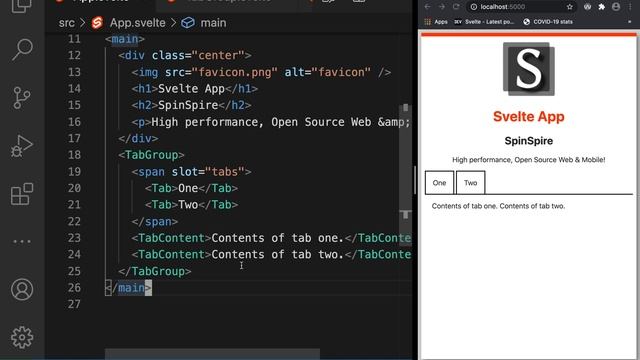Click the Tab One element on line 20
The width and height of the screenshot is (640, 360).
[x=191, y=188]
